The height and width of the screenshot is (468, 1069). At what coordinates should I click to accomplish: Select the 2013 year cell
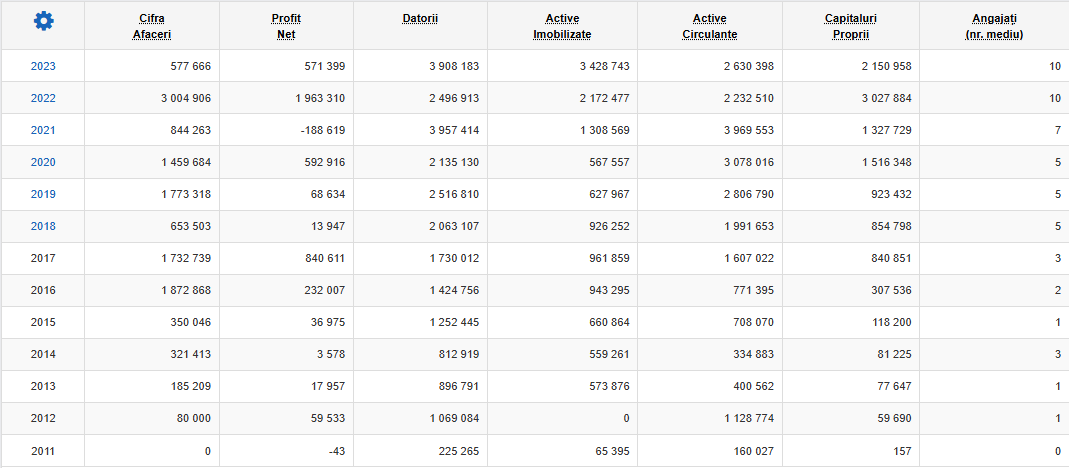point(43,387)
